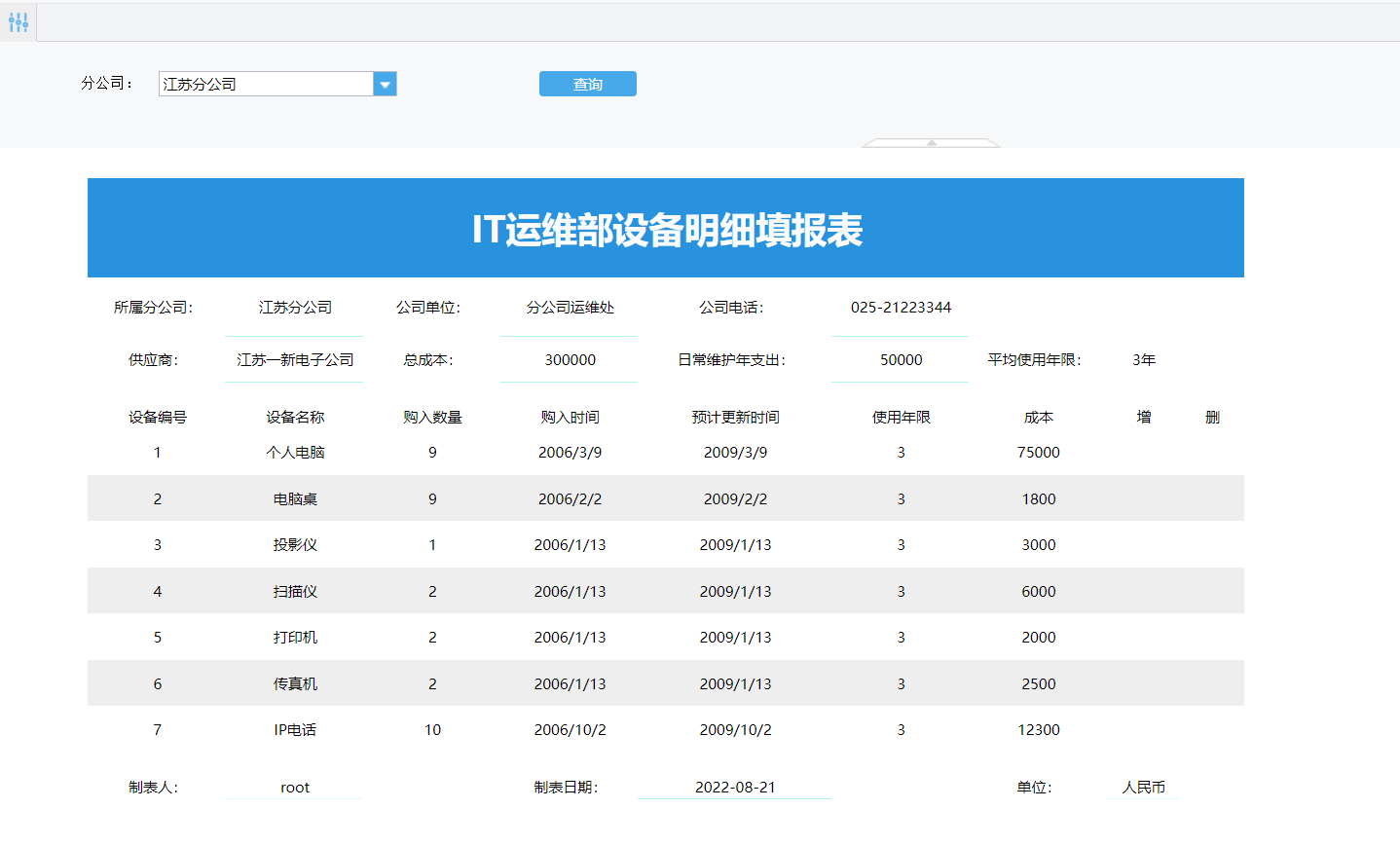Click the 单位 field showing 人民币
Image resolution: width=1400 pixels, height=846 pixels.
pyautogui.click(x=1143, y=788)
